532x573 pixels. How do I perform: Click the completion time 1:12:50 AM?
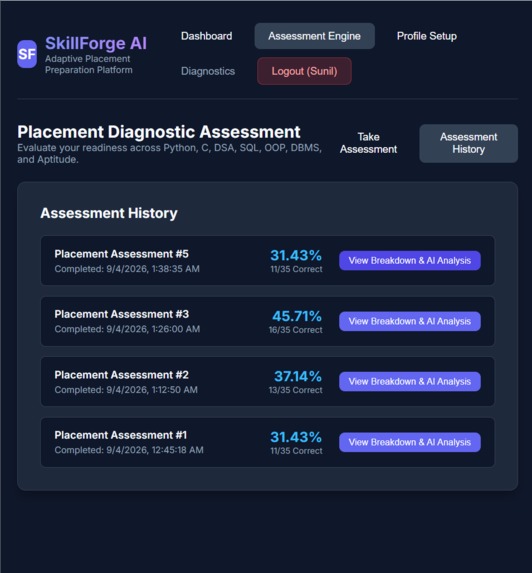175,390
